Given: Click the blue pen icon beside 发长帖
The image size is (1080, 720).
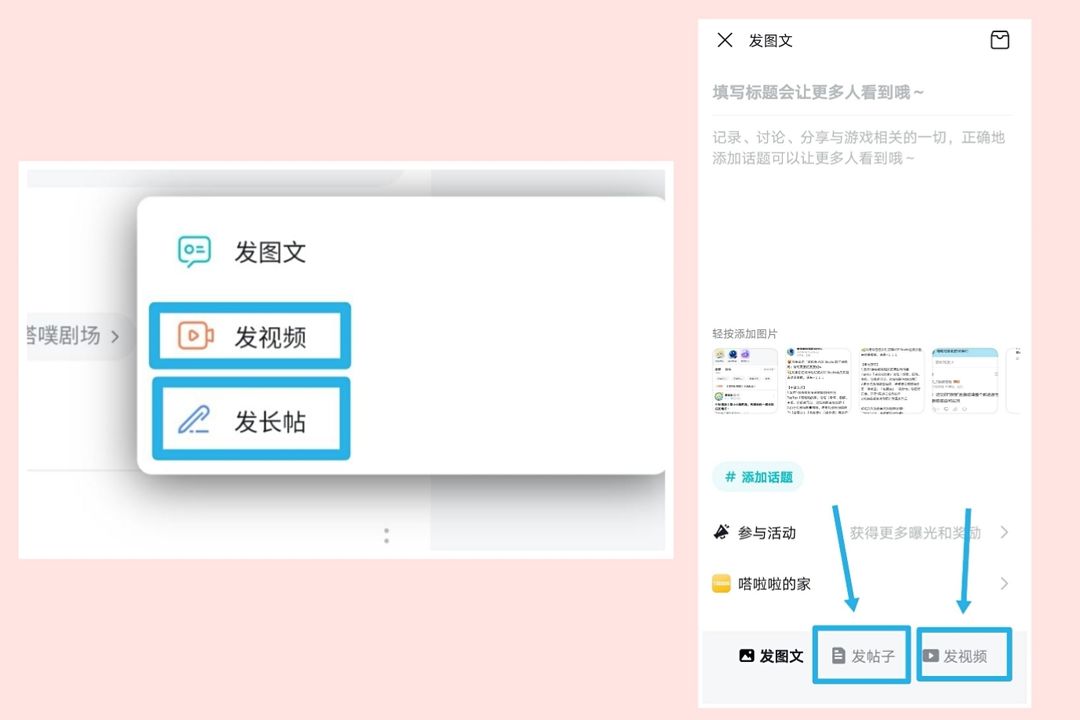Looking at the screenshot, I should point(194,420).
